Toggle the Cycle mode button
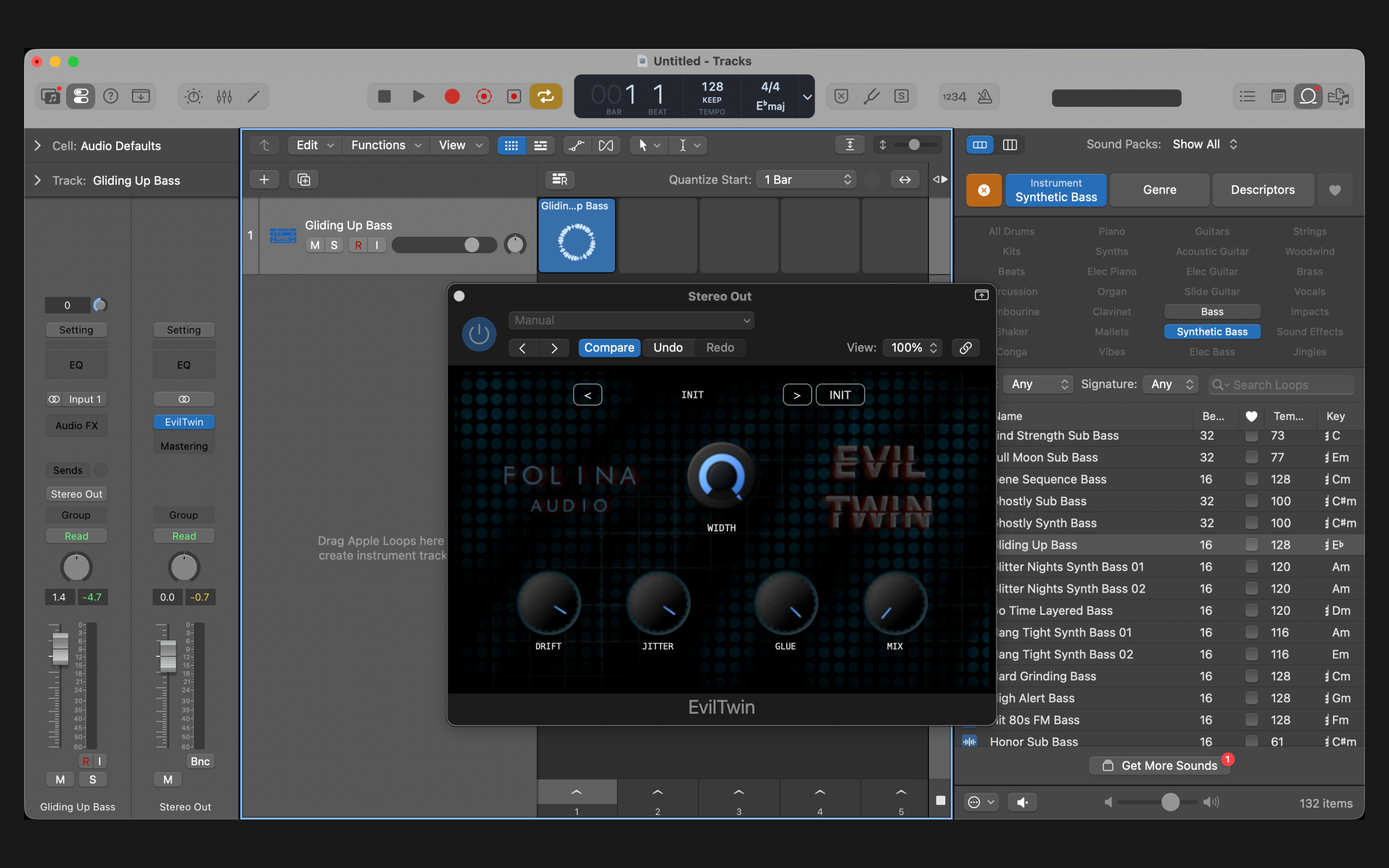The width and height of the screenshot is (1389, 868). [x=545, y=96]
